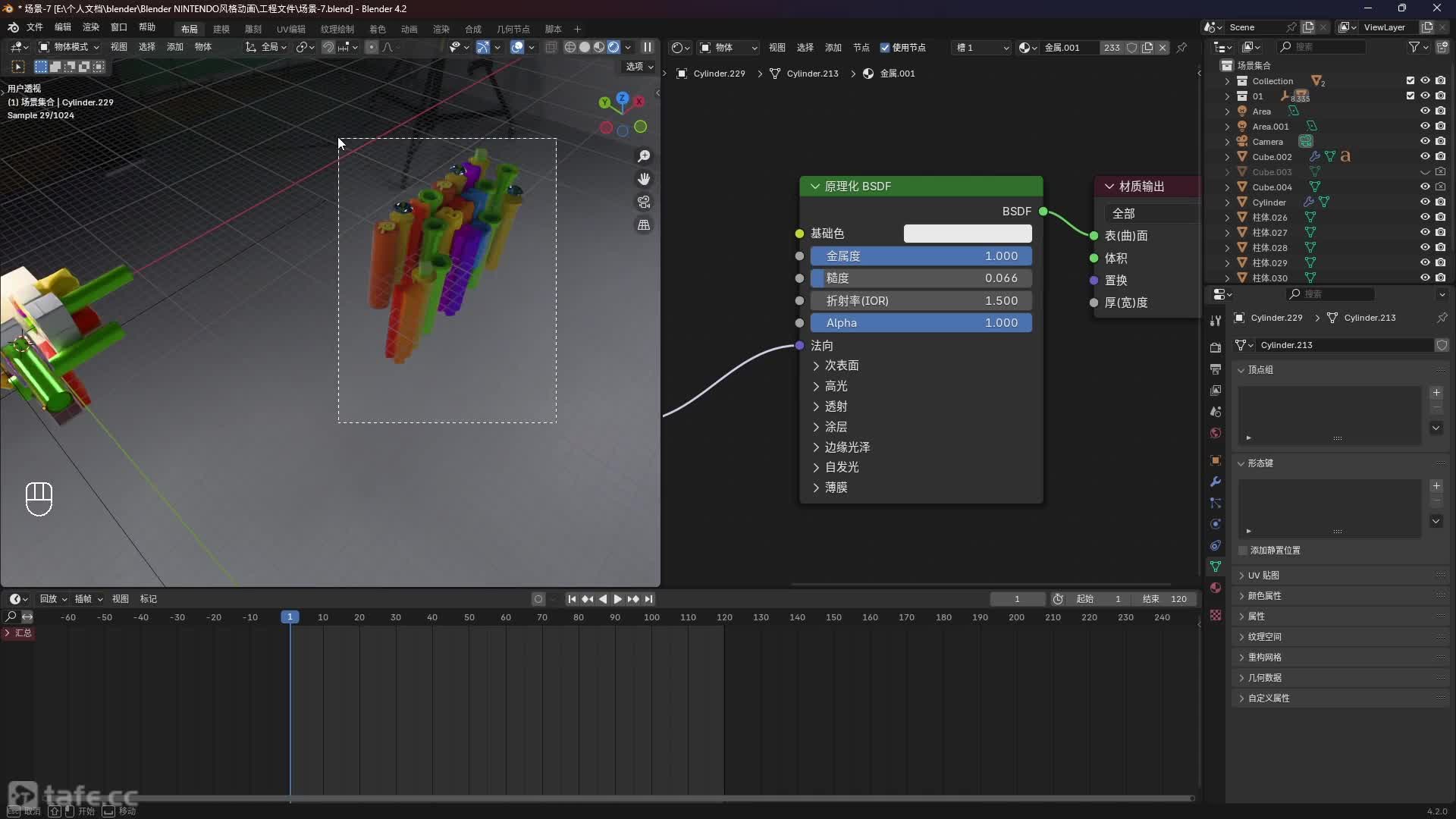Toggle the Use Nodes checkbox
This screenshot has width=1456, height=819.
(885, 48)
